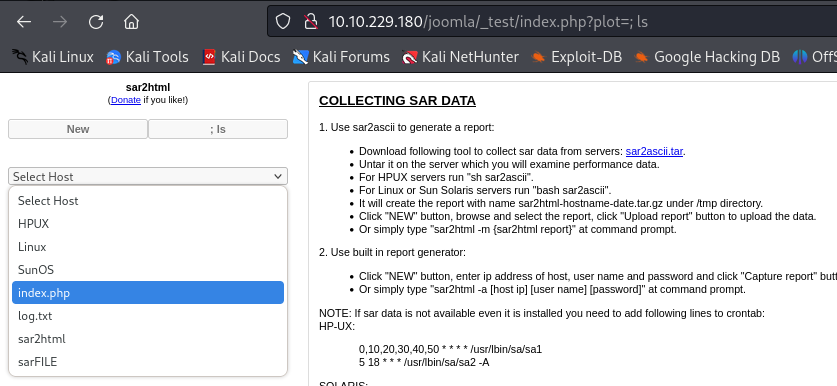The height and width of the screenshot is (386, 837).
Task: Reload the current page
Action: 96,21
